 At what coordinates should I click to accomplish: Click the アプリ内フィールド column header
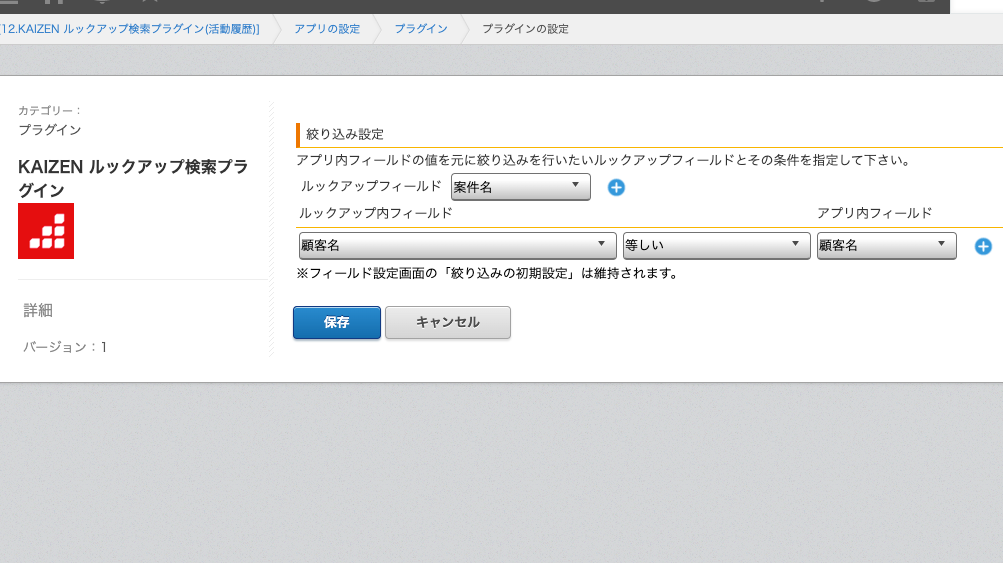coord(874,213)
